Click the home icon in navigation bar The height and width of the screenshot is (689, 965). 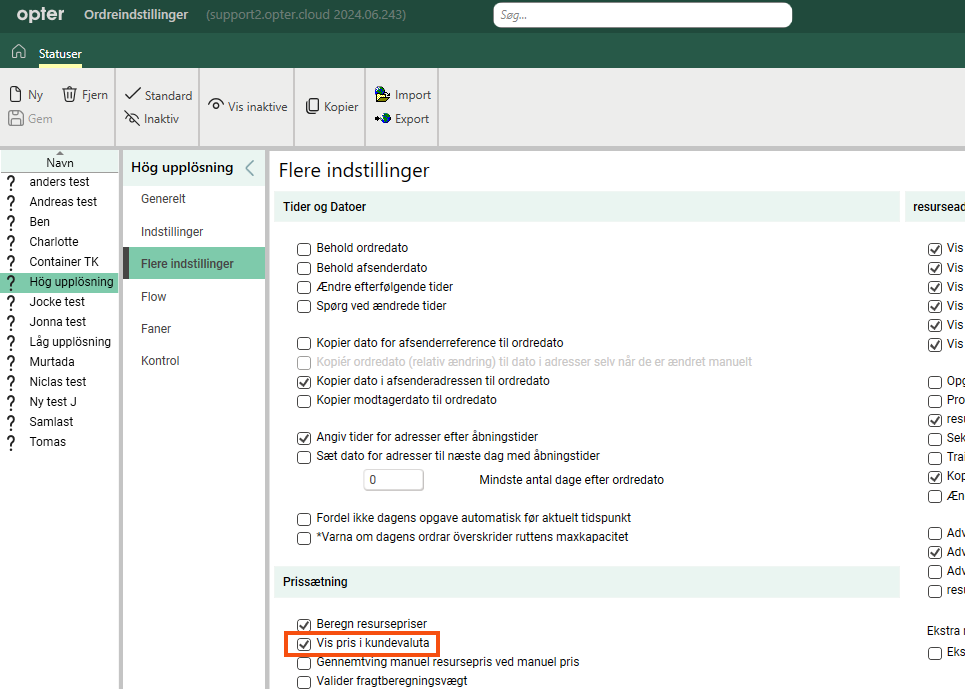click(18, 52)
